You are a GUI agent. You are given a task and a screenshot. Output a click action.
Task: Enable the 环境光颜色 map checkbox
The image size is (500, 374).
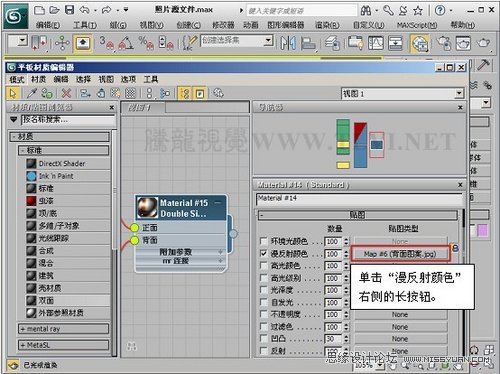click(263, 241)
